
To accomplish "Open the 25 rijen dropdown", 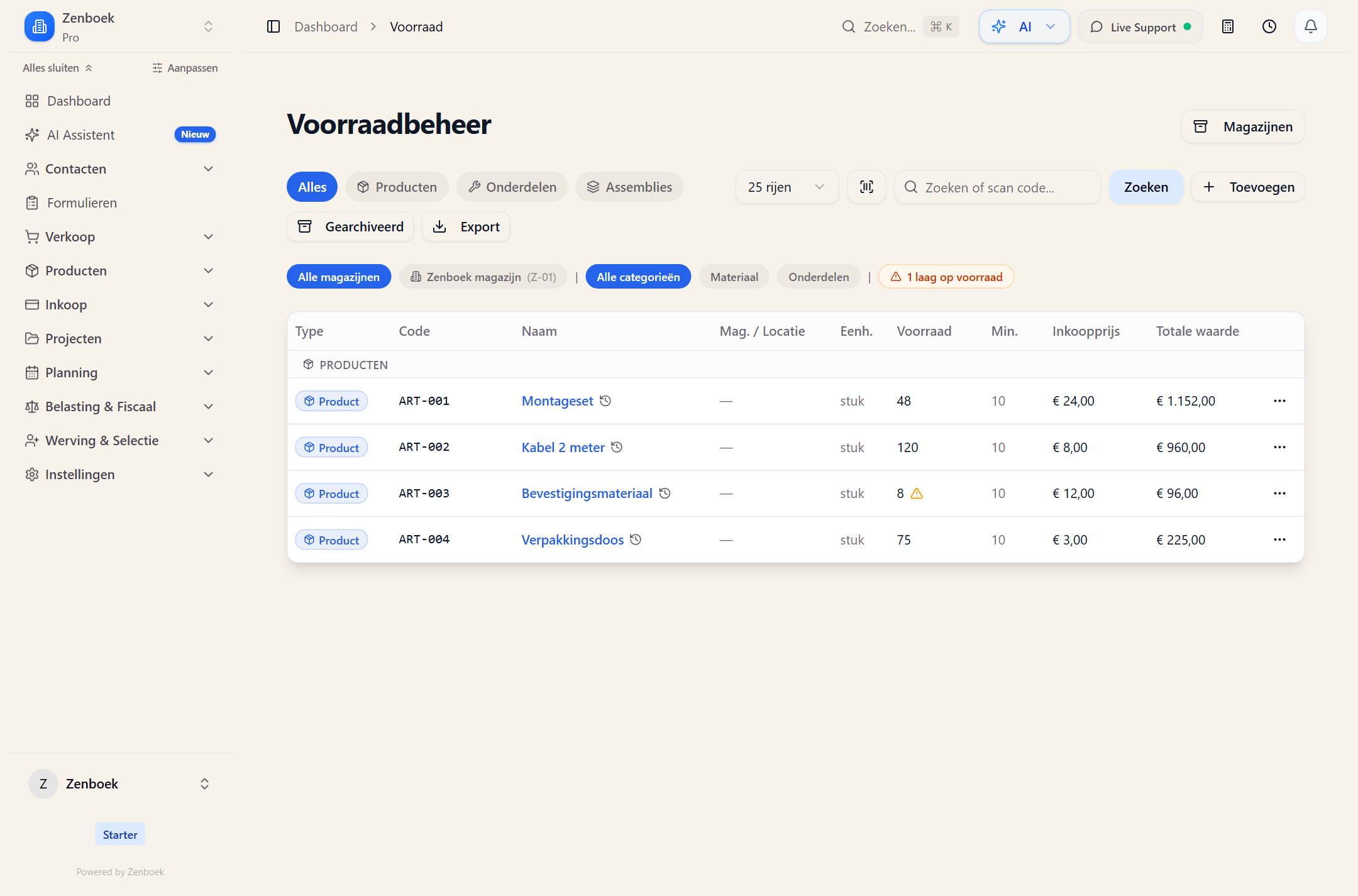I will coord(787,187).
